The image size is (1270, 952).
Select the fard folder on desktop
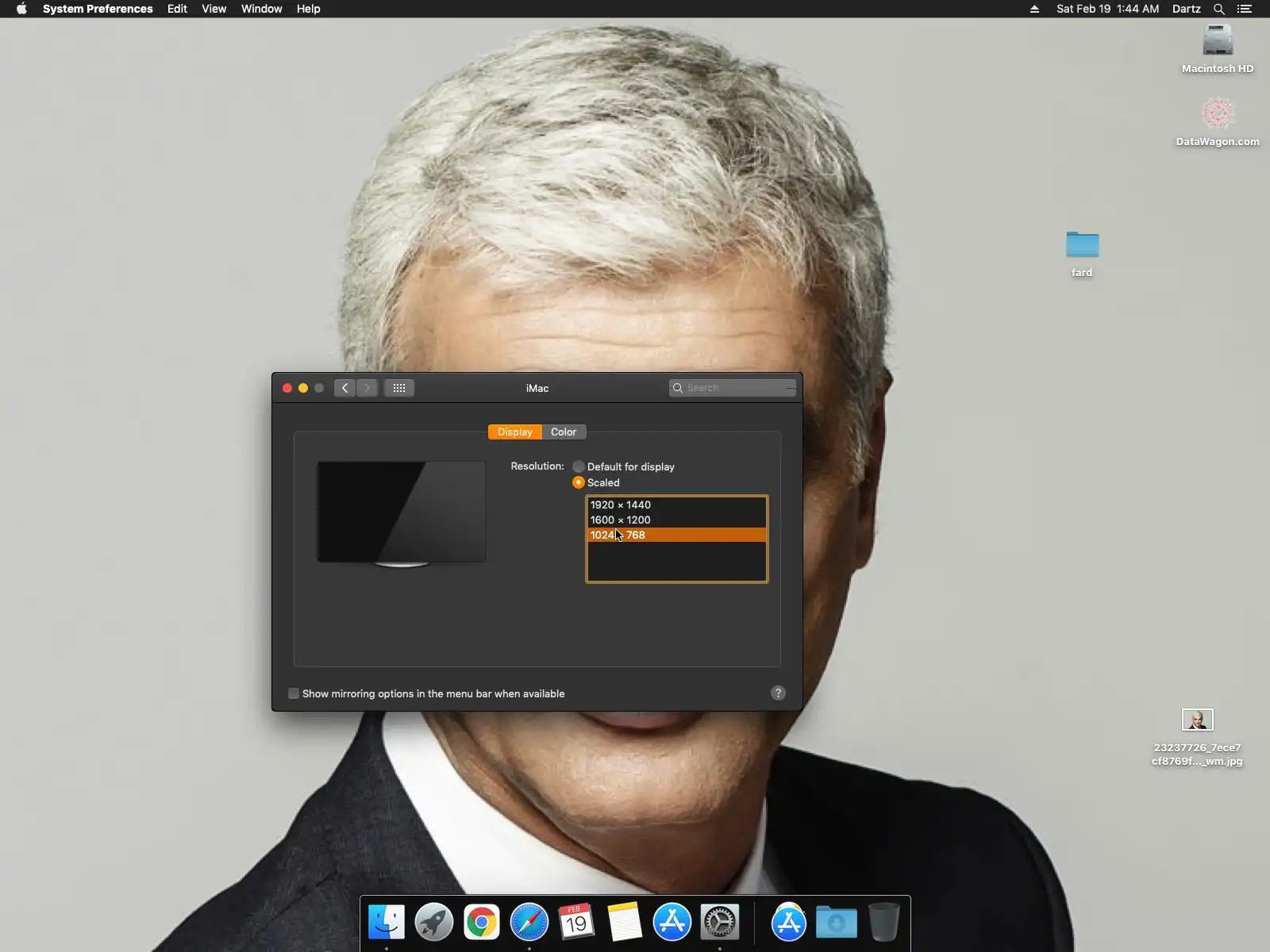(1082, 254)
